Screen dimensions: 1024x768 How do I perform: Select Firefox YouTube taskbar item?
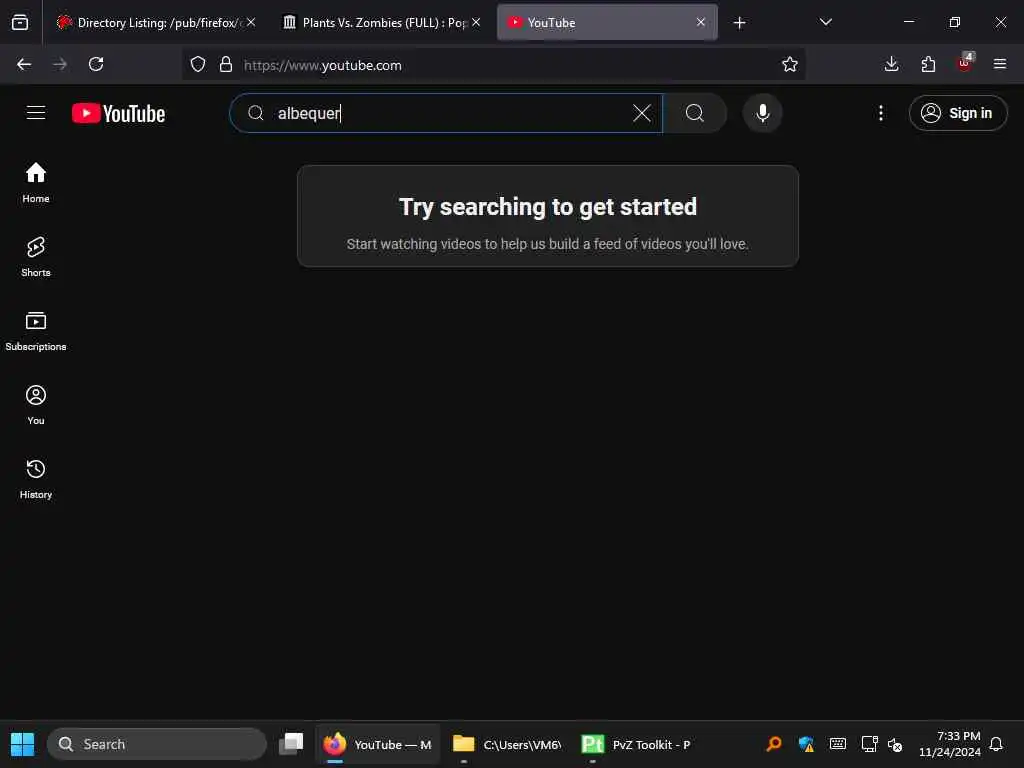point(377,744)
